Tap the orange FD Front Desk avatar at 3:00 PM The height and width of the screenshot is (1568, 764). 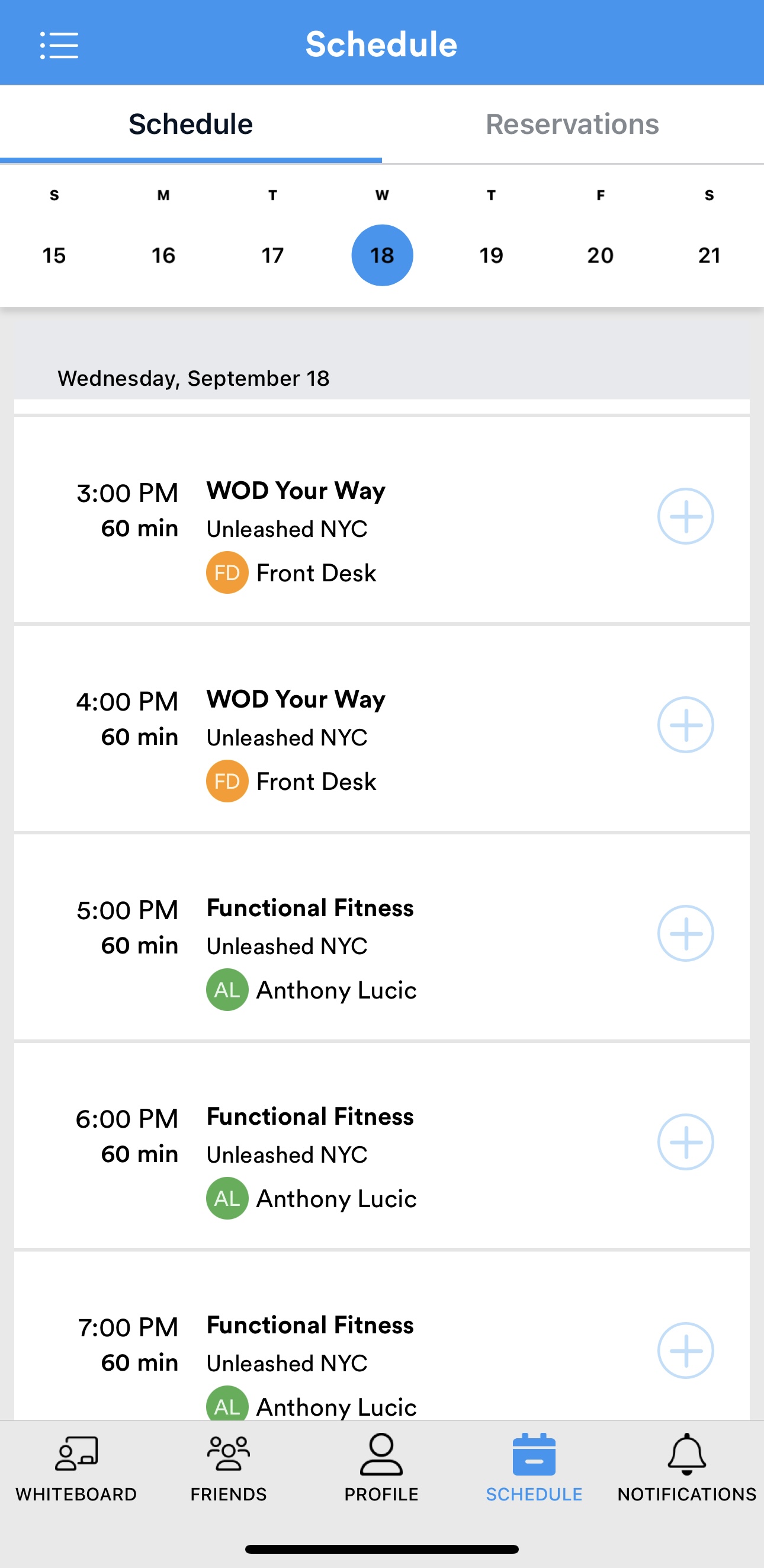pos(227,572)
